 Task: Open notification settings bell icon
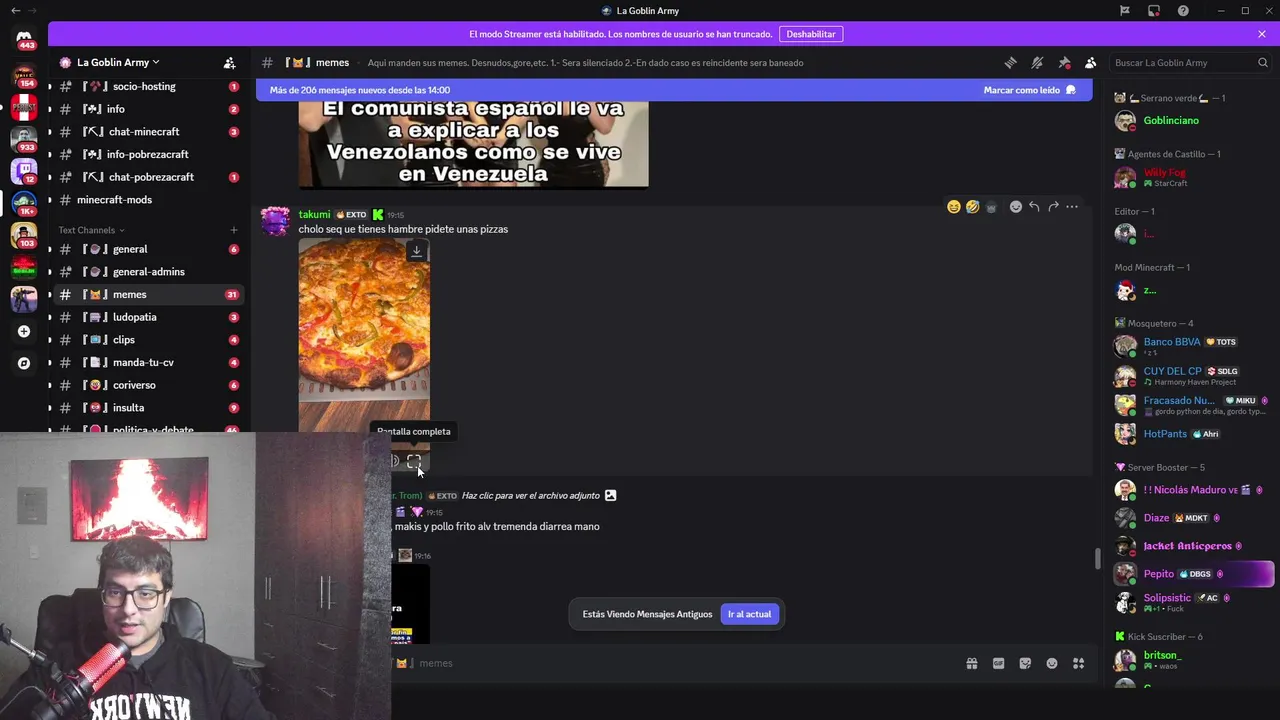click(1037, 62)
